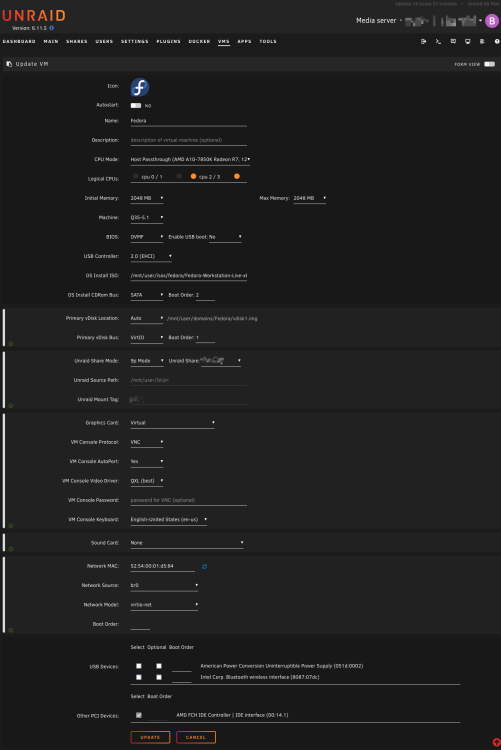Viewport: 501px width, 750px height.
Task: Click the add icon under Sound Card section
Action: 11,549
